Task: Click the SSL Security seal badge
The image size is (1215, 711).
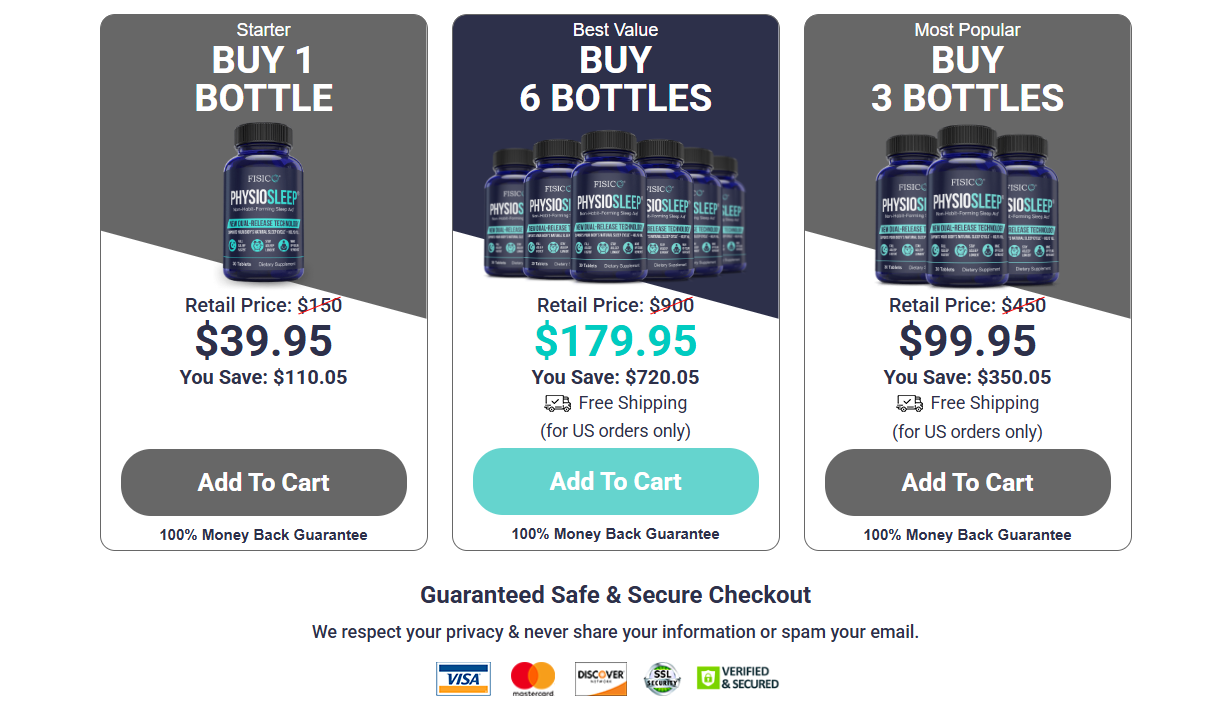Action: tap(661, 678)
